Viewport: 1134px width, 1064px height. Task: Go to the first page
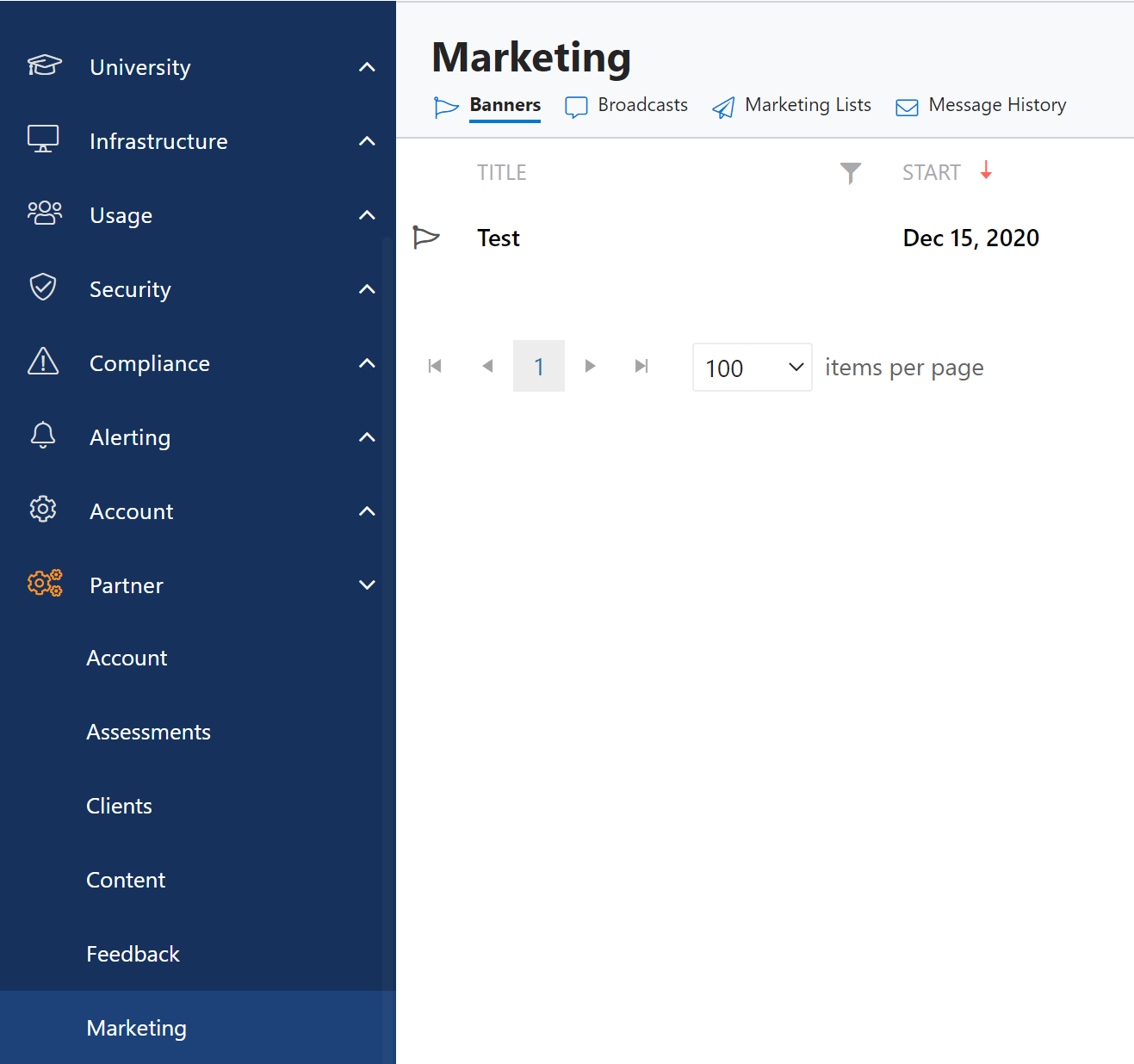coord(435,366)
